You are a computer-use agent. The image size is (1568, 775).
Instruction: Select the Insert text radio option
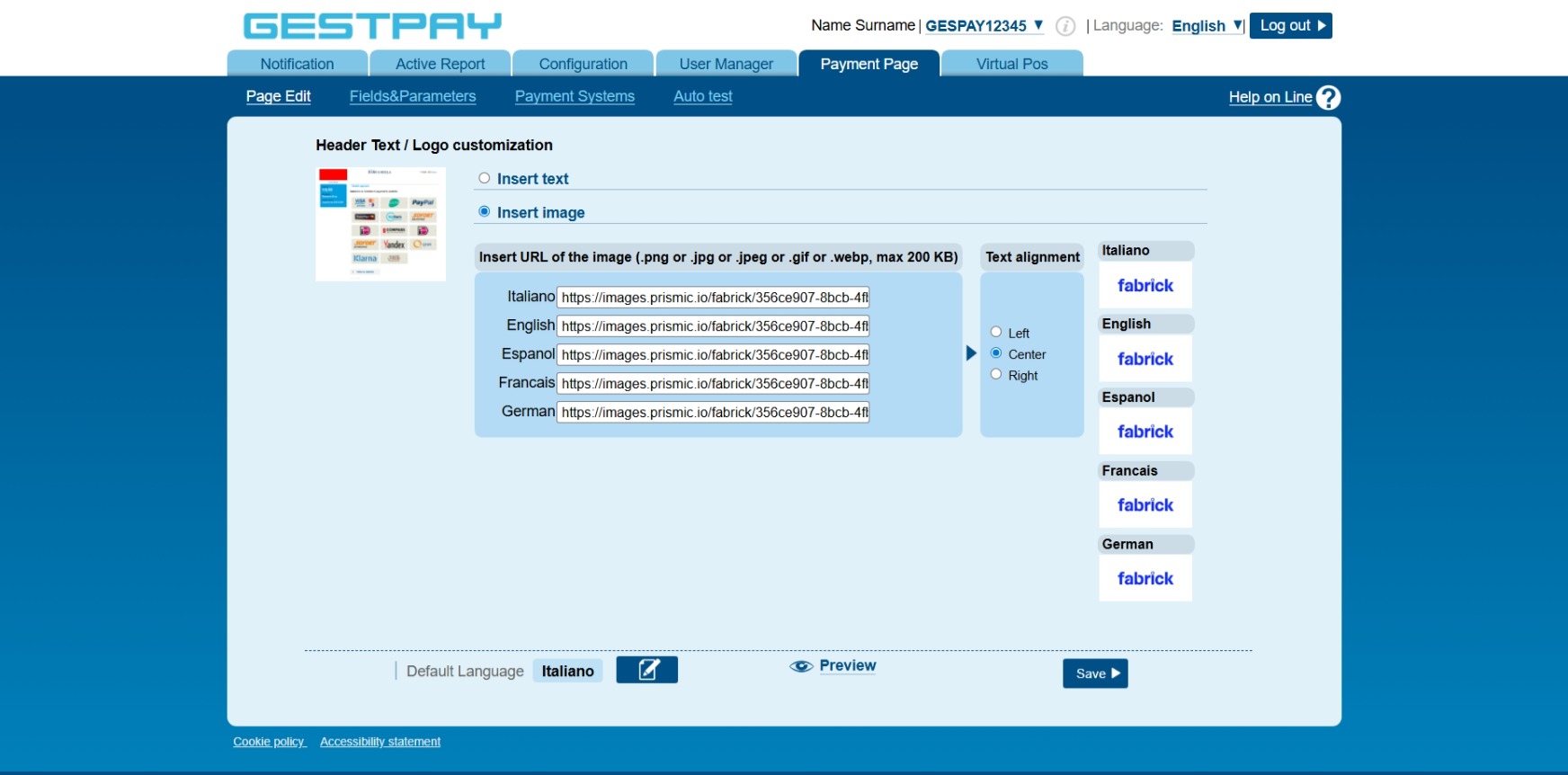[485, 178]
